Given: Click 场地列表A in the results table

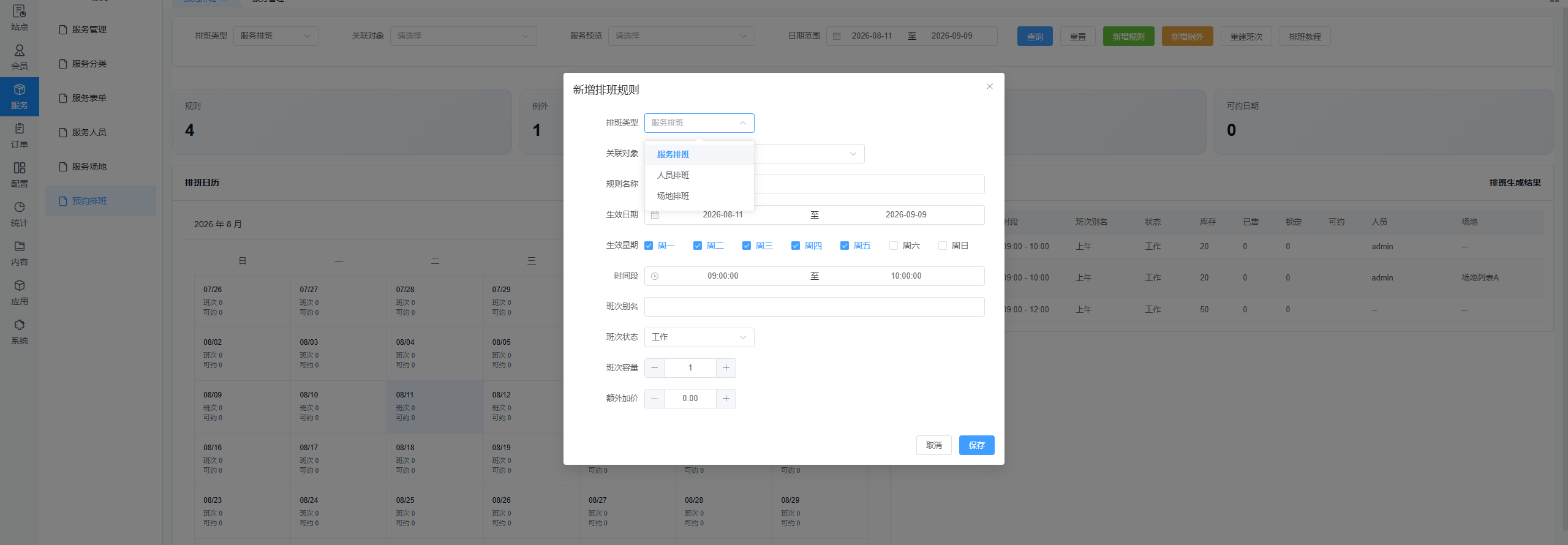Looking at the screenshot, I should 1480,278.
